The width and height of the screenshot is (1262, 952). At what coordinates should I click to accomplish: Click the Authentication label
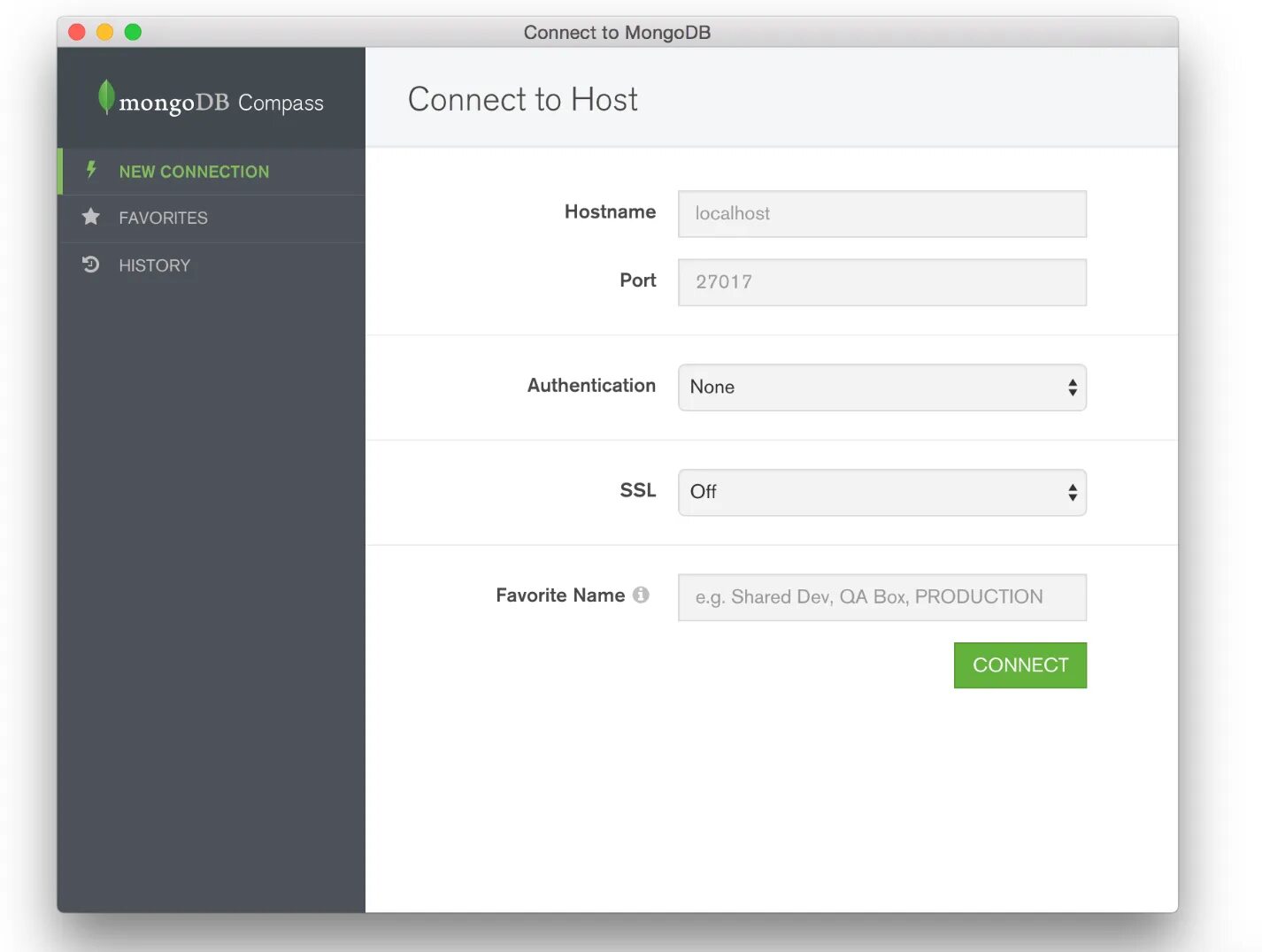coord(592,386)
